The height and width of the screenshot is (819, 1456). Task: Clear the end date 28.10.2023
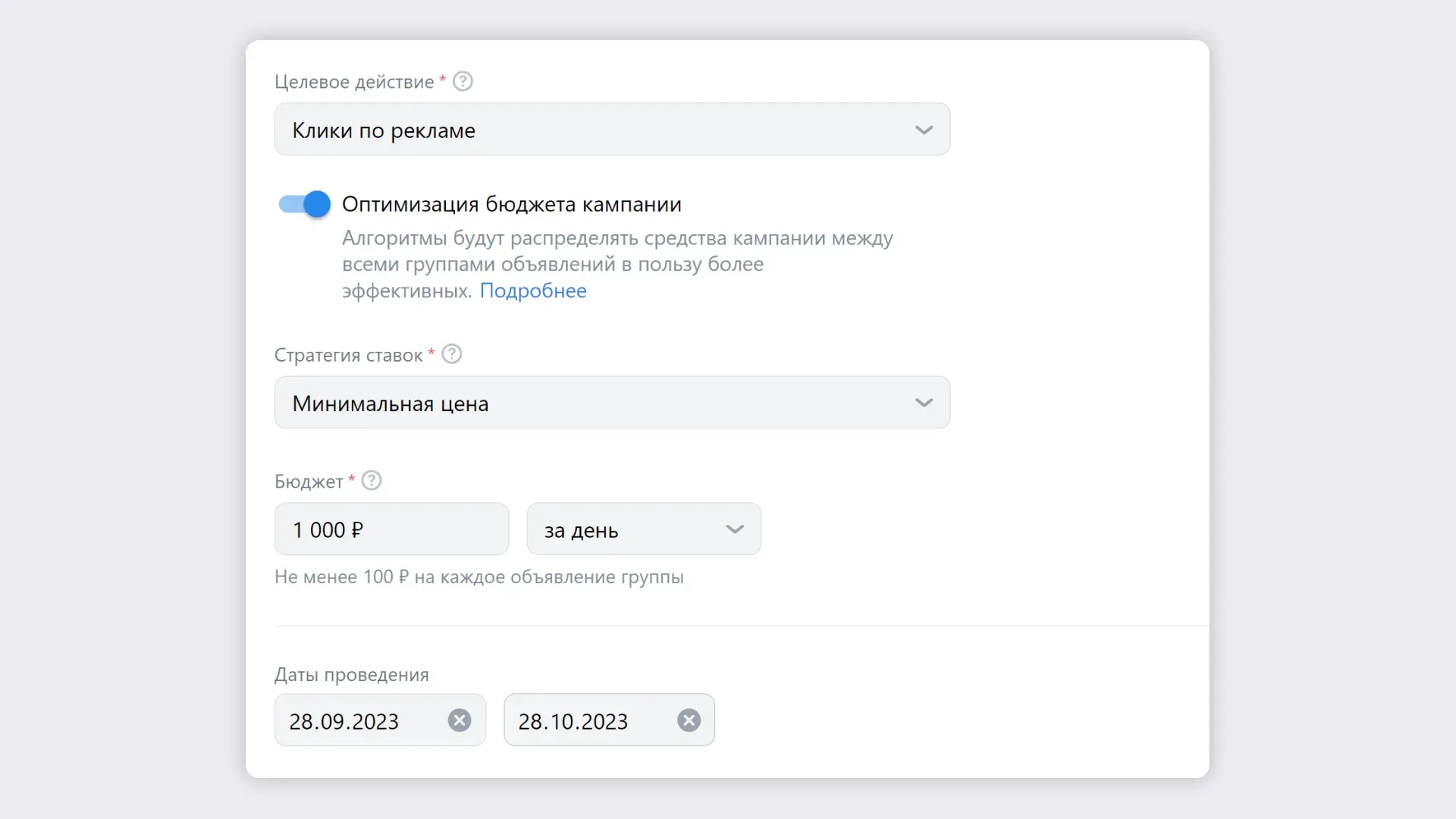click(x=689, y=720)
